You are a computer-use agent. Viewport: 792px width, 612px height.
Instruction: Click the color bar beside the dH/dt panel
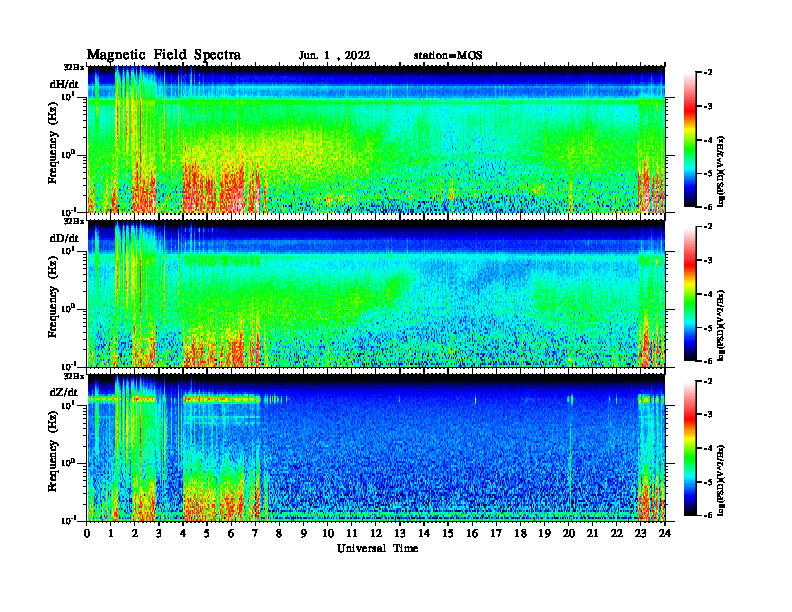[690, 139]
